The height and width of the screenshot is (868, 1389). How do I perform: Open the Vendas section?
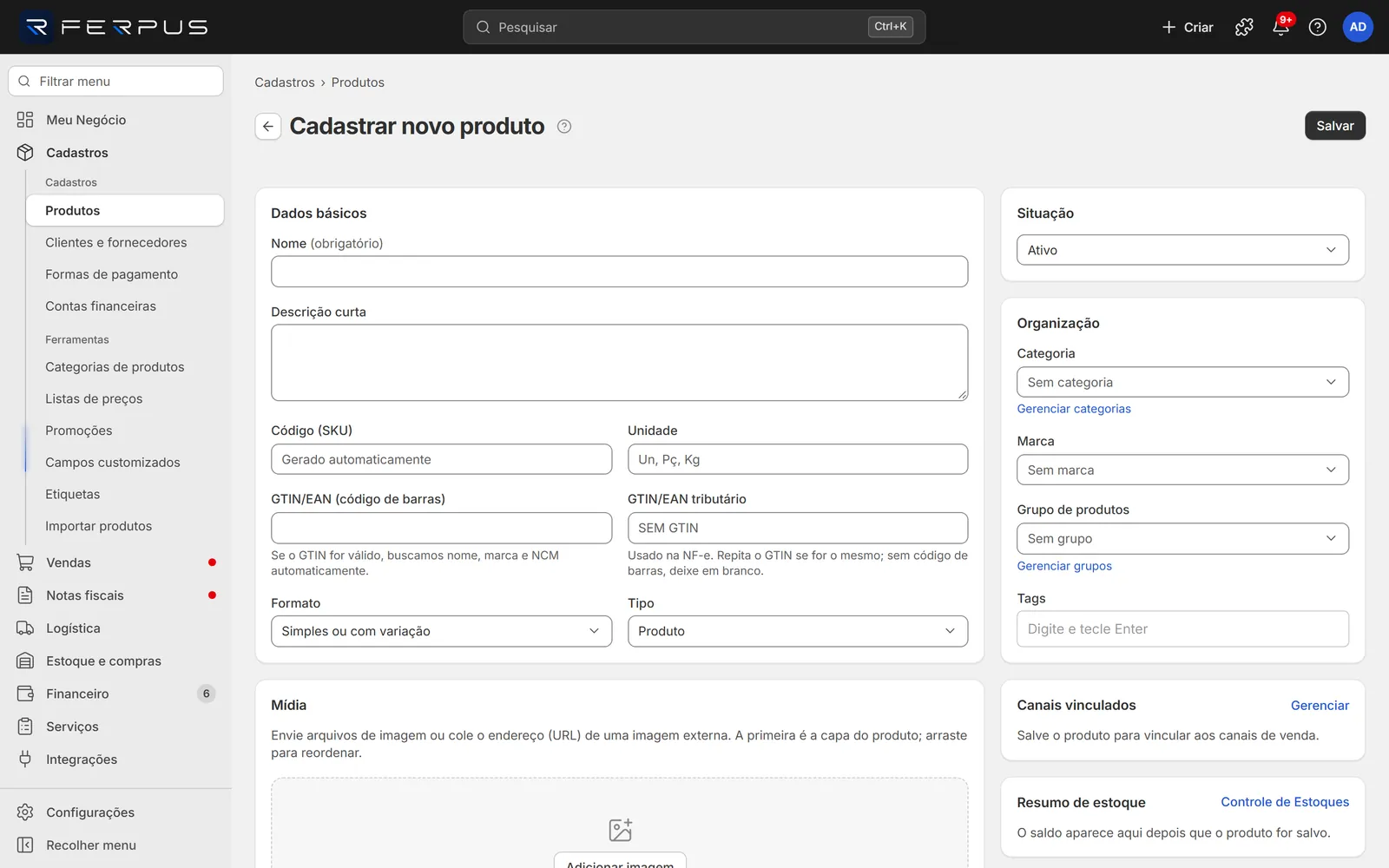(x=115, y=562)
